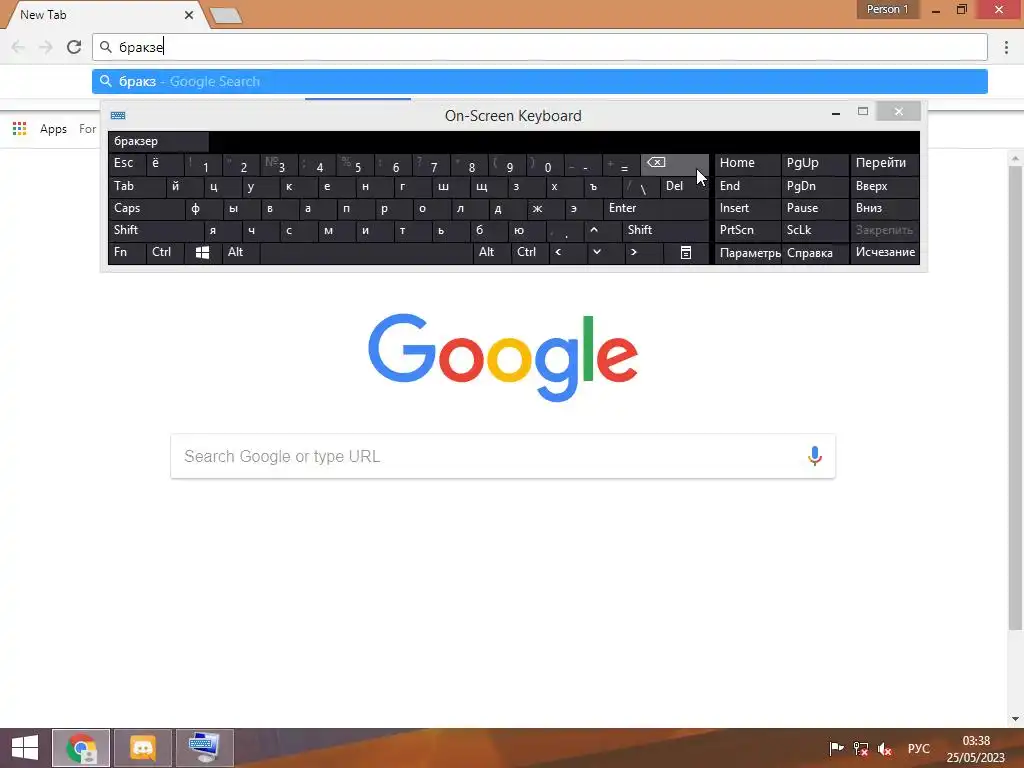This screenshot has height=768, width=1024.
Task: Click the keyboard icon in On-Screen Keyboard title bar
Action: click(118, 116)
